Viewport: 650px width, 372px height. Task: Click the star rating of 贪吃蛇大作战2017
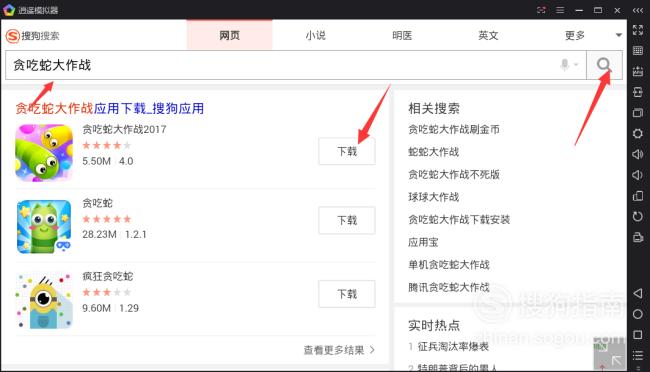[x=107, y=145]
